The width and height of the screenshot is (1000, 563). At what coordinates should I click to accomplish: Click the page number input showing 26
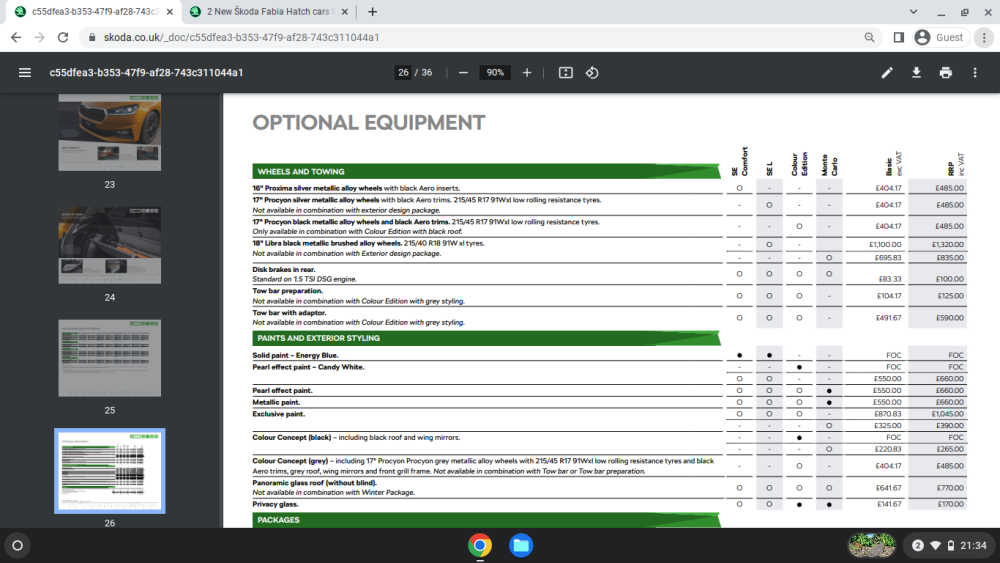click(x=402, y=73)
